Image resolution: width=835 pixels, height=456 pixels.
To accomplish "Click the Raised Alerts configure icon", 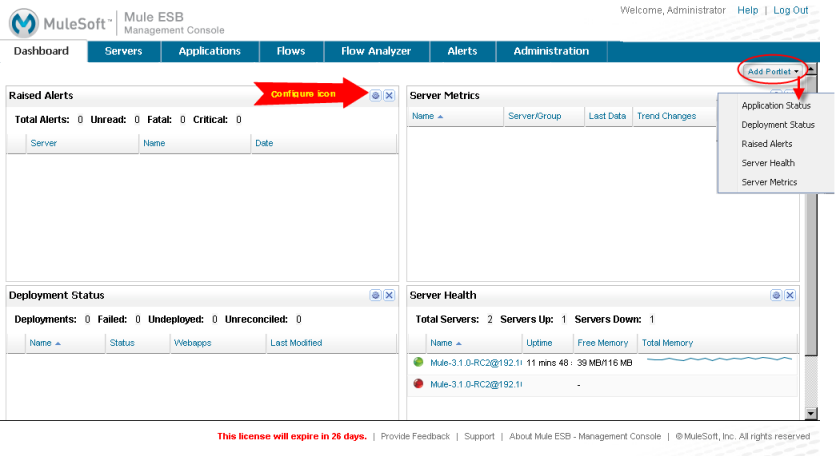I will coord(376,95).
